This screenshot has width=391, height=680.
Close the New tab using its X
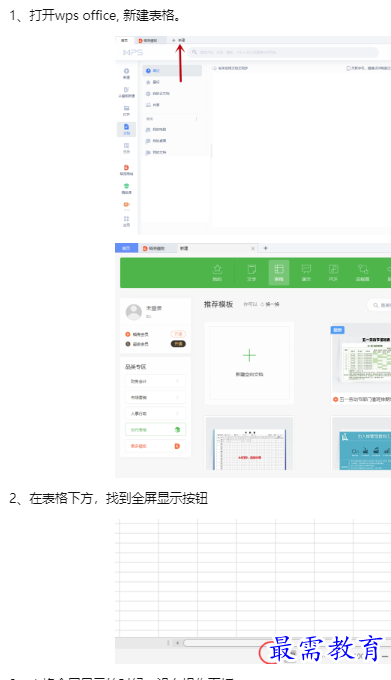point(253,248)
